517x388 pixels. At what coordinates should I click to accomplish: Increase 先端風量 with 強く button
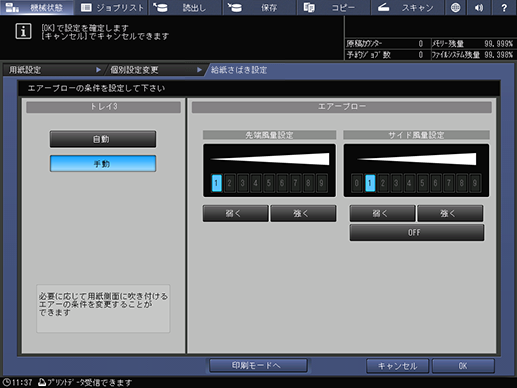point(303,213)
